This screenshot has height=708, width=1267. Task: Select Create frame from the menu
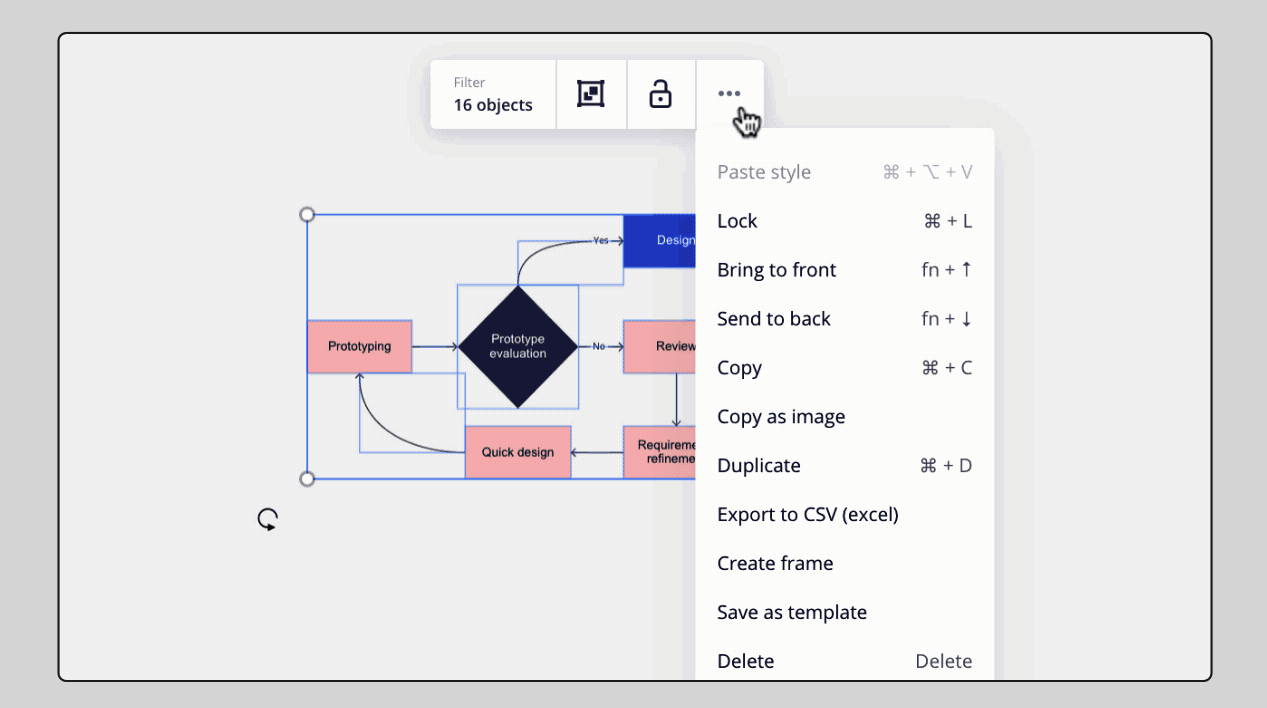775,563
